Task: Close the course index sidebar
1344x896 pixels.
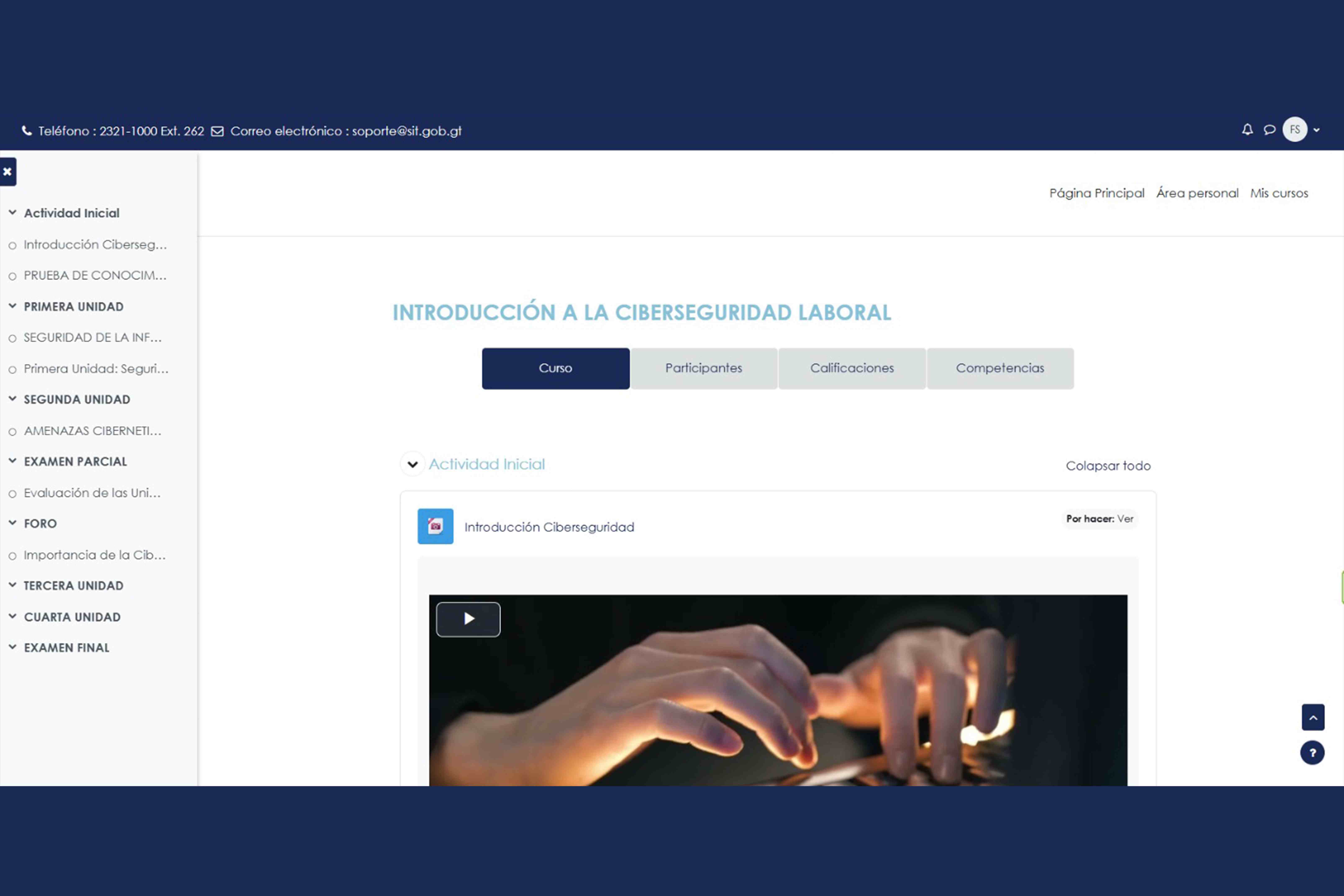Action: pos(8,171)
